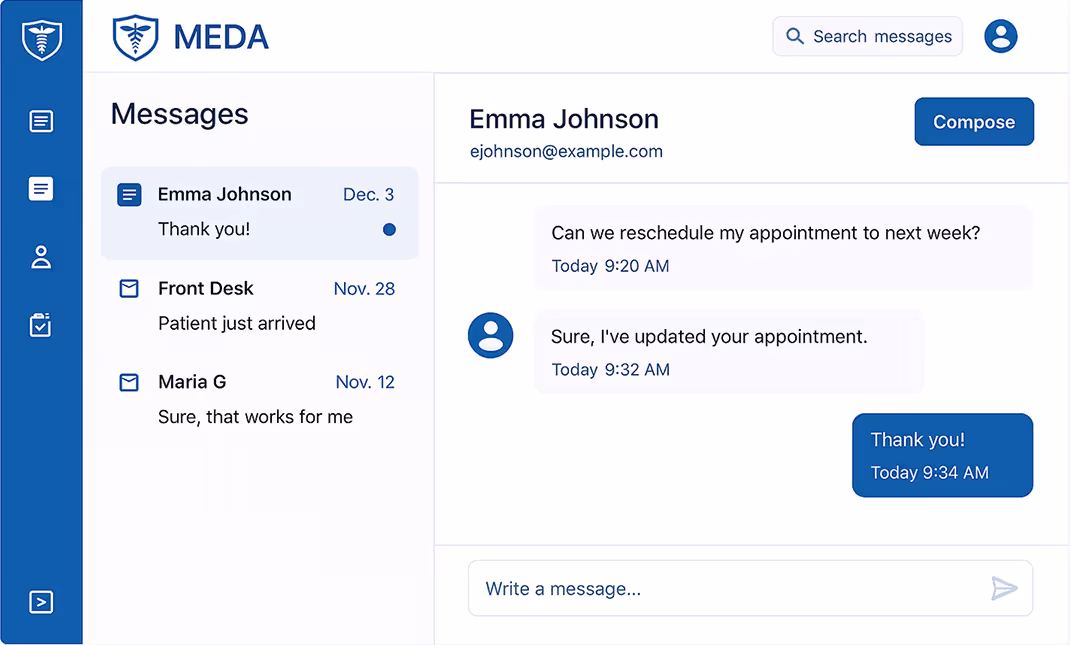
Task: Click 'Thank you!' preview under Emma Johnson
Action: point(203,229)
